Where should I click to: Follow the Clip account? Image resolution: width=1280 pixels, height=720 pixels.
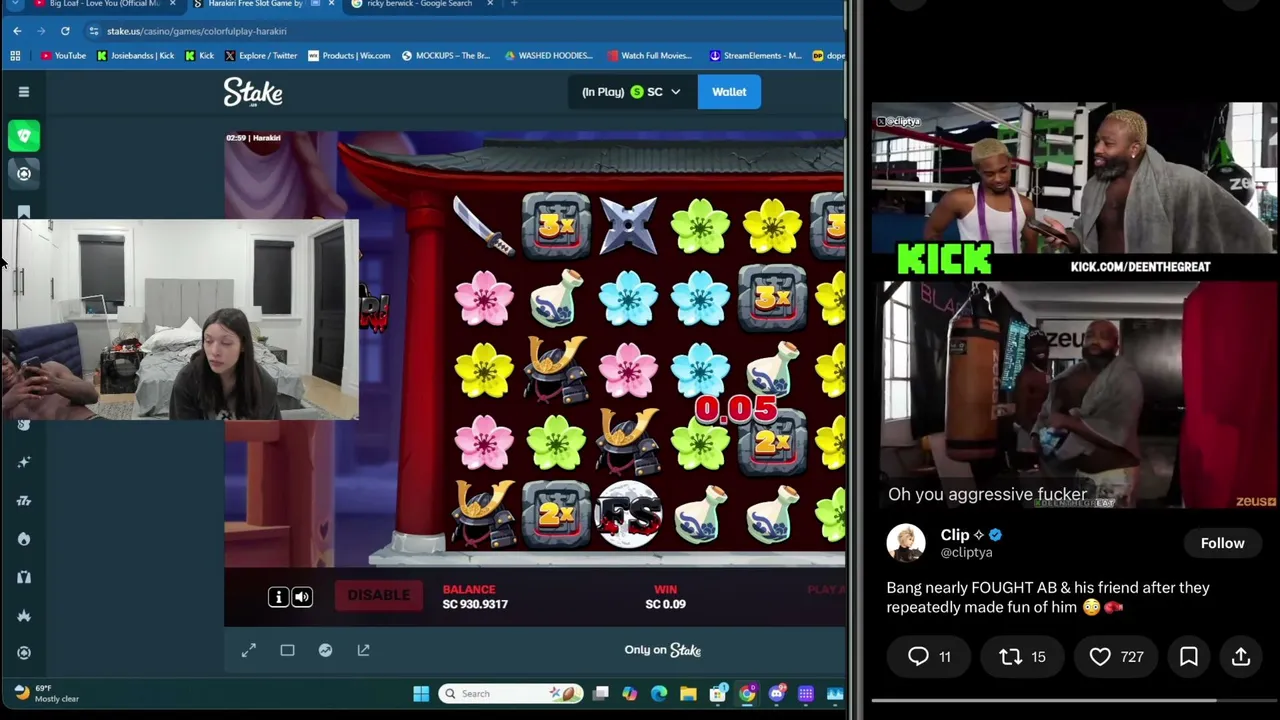pos(1222,543)
